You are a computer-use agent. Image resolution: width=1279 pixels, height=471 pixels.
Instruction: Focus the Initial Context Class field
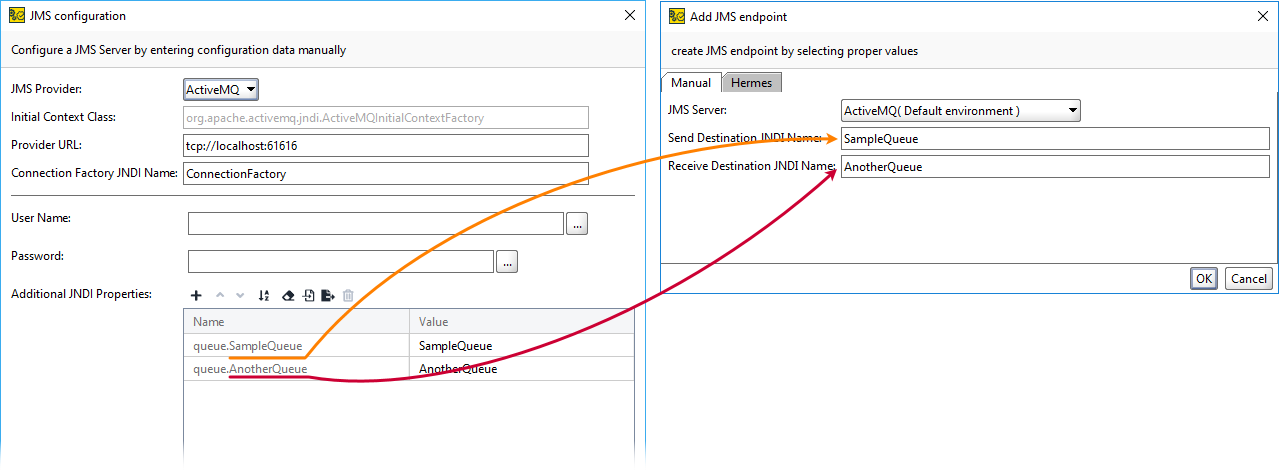(x=386, y=117)
